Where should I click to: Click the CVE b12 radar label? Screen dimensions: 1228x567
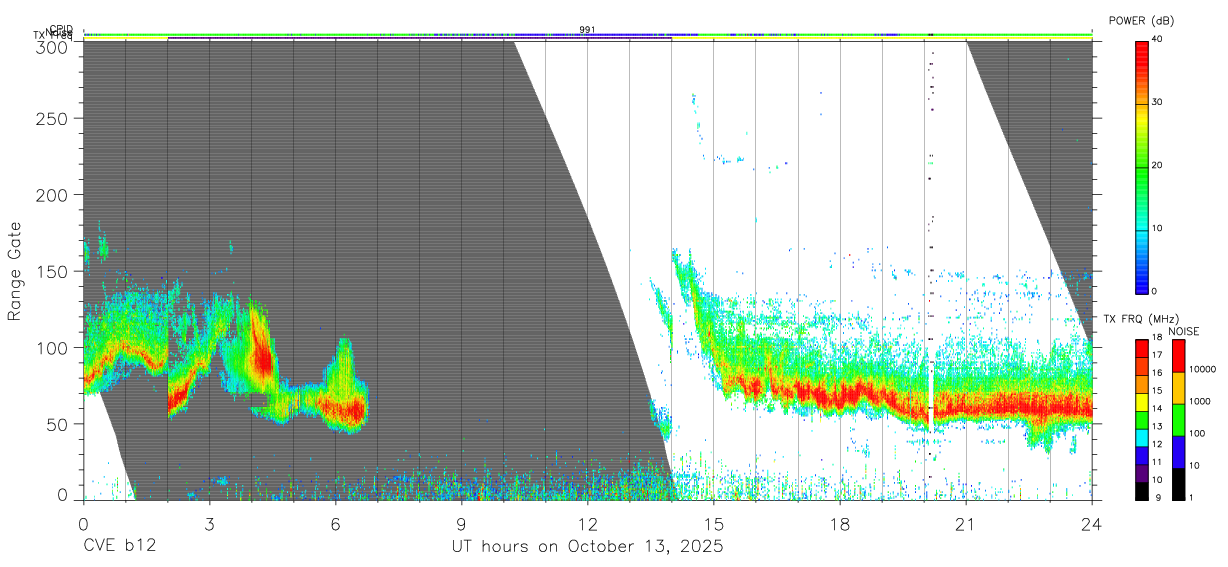point(119,547)
